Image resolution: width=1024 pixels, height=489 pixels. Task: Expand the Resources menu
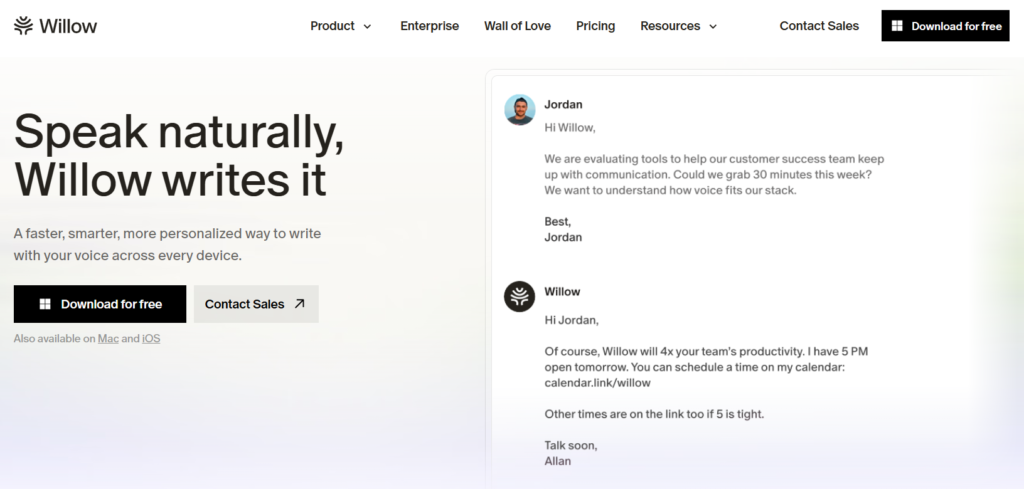(x=679, y=26)
